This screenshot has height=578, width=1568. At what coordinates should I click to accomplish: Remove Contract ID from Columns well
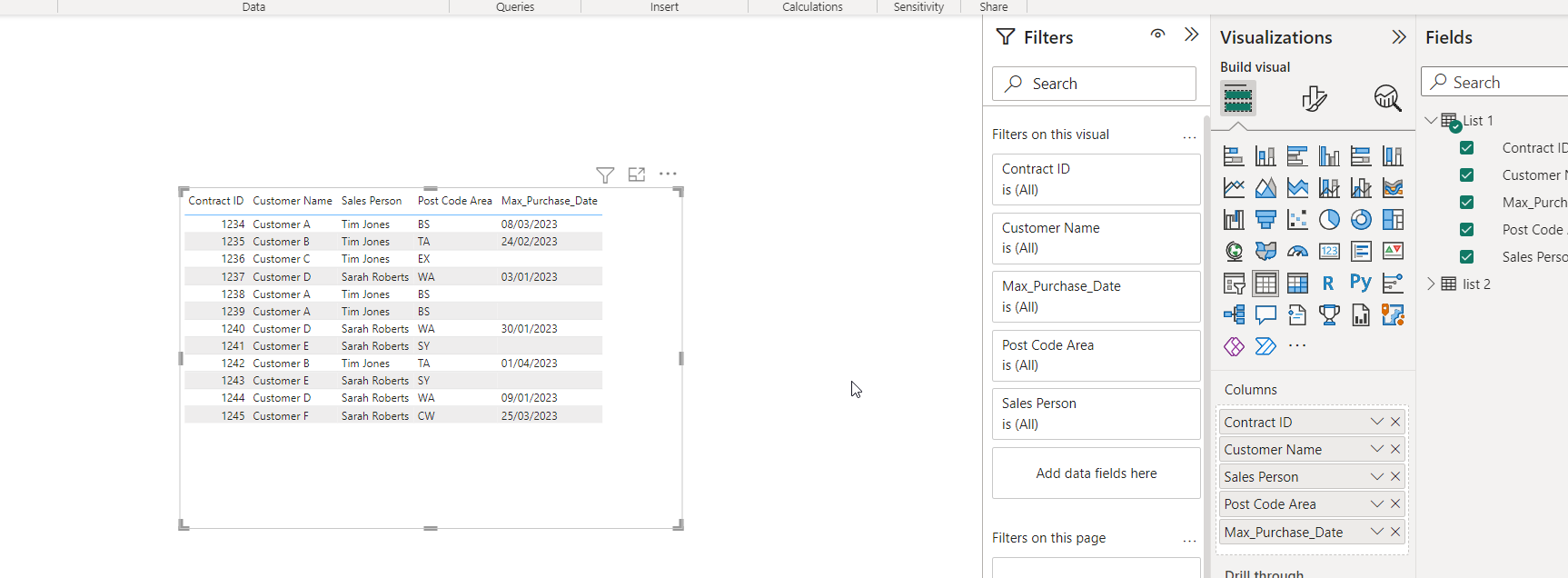pos(1395,422)
